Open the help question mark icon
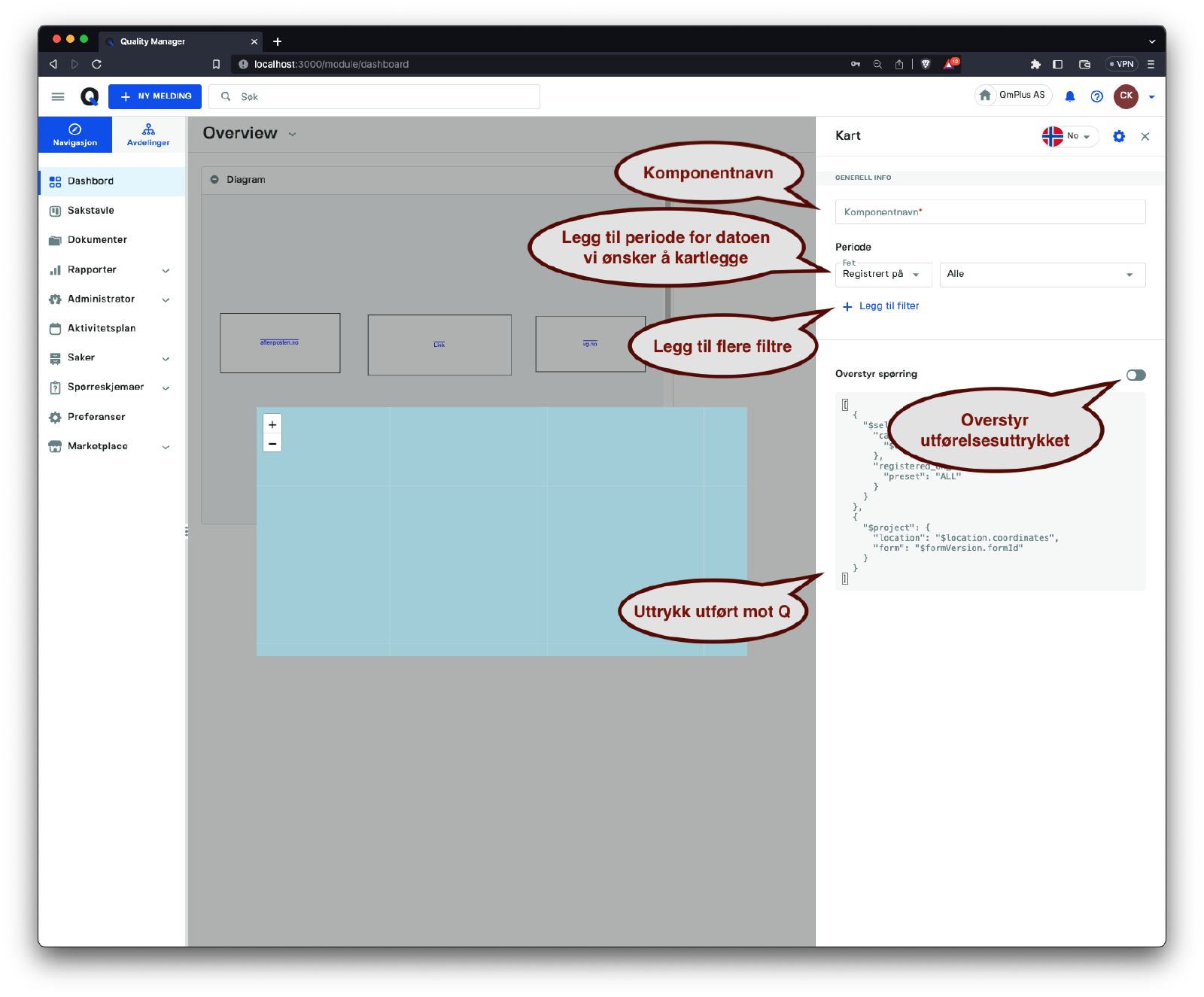This screenshot has height=997, width=1204. pos(1096,96)
